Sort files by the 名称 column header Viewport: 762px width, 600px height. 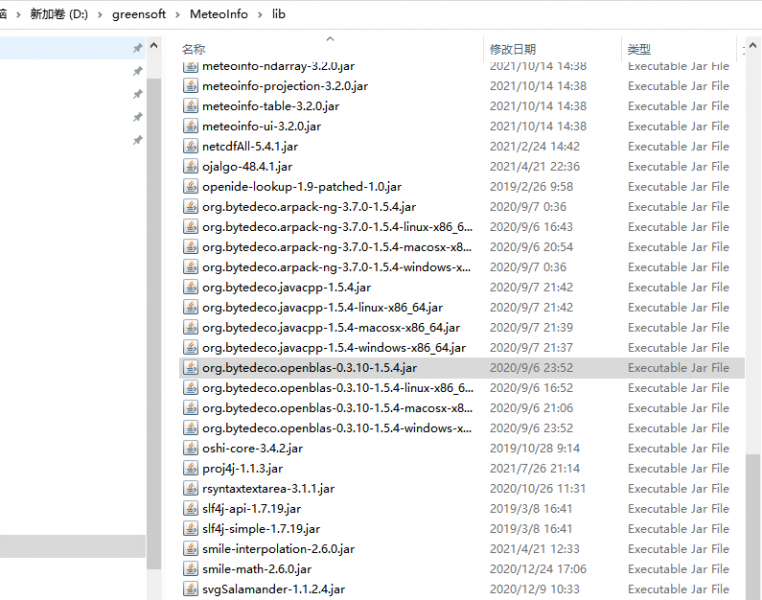[194, 49]
